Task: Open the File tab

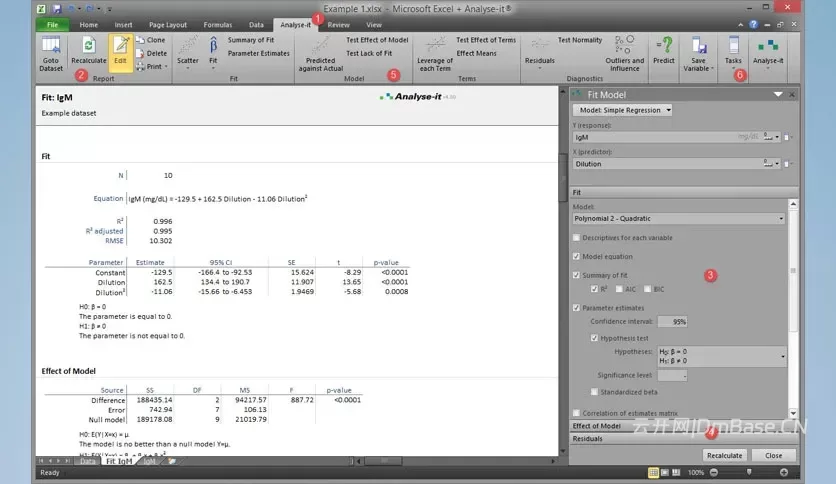Action: tap(52, 25)
